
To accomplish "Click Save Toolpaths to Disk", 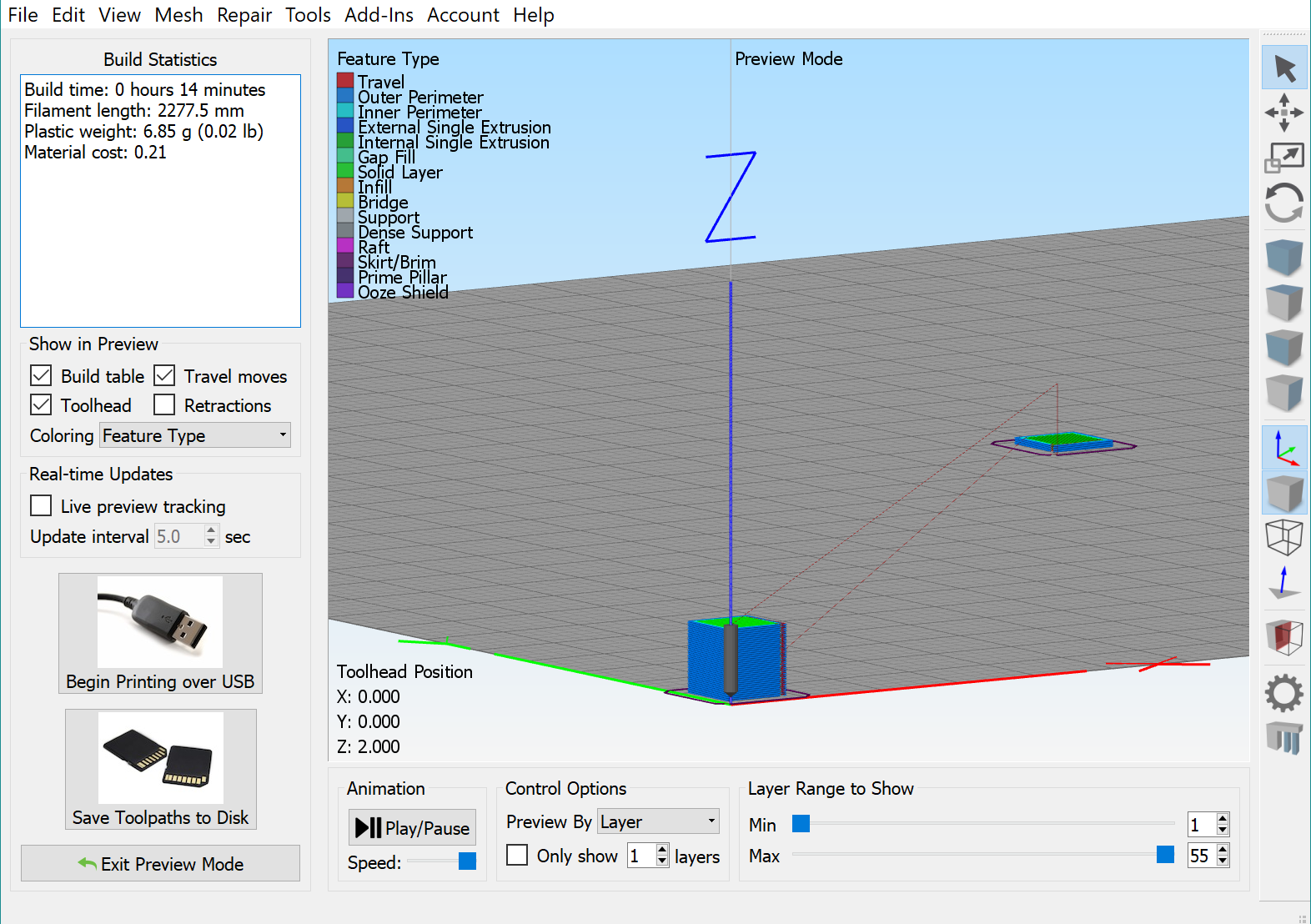I will pos(160,769).
